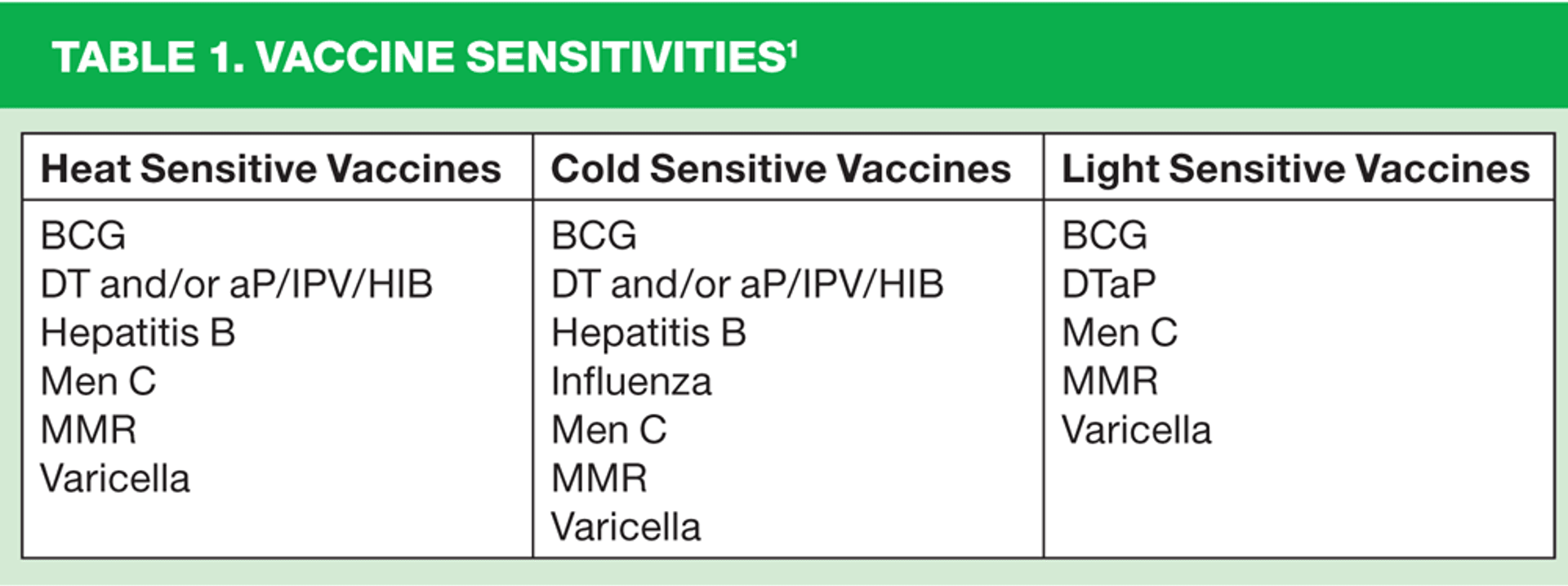Click Men C in the Cold Sensitive column
The height and width of the screenshot is (586, 1568).
(x=608, y=430)
